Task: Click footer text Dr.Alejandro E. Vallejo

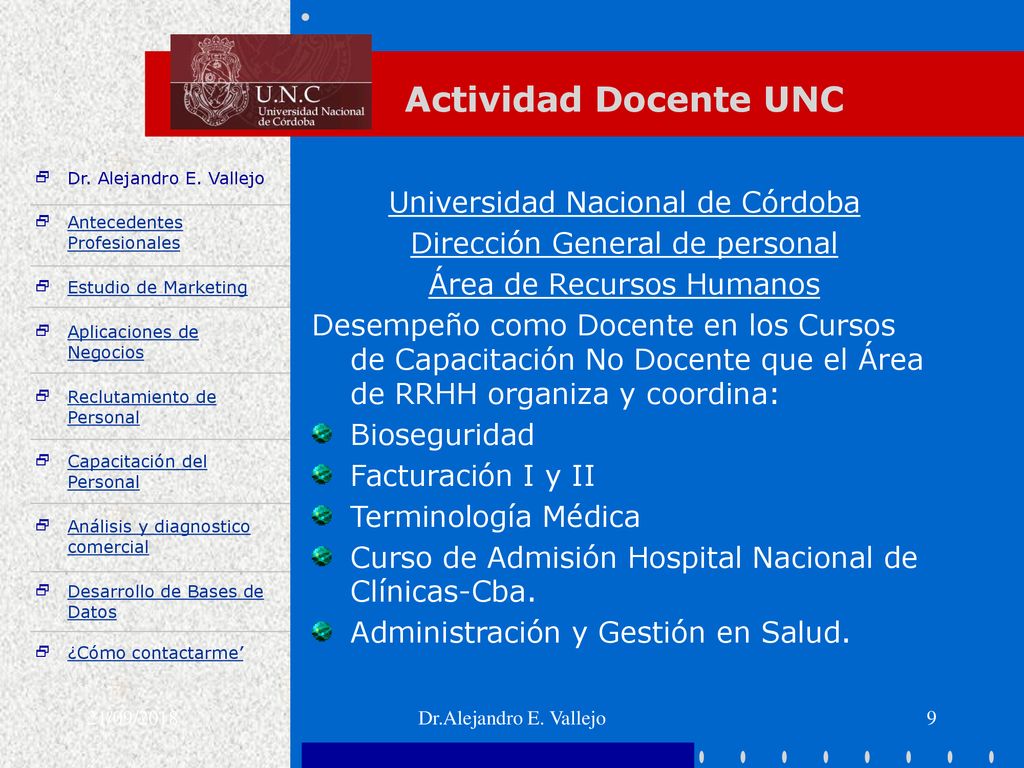Action: point(512,718)
